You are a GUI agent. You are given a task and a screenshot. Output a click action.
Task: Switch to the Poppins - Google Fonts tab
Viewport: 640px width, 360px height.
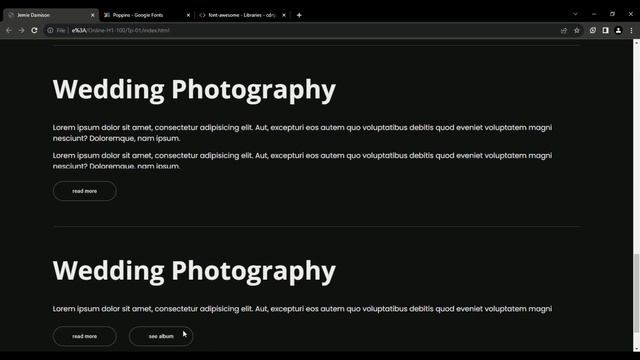coord(147,15)
